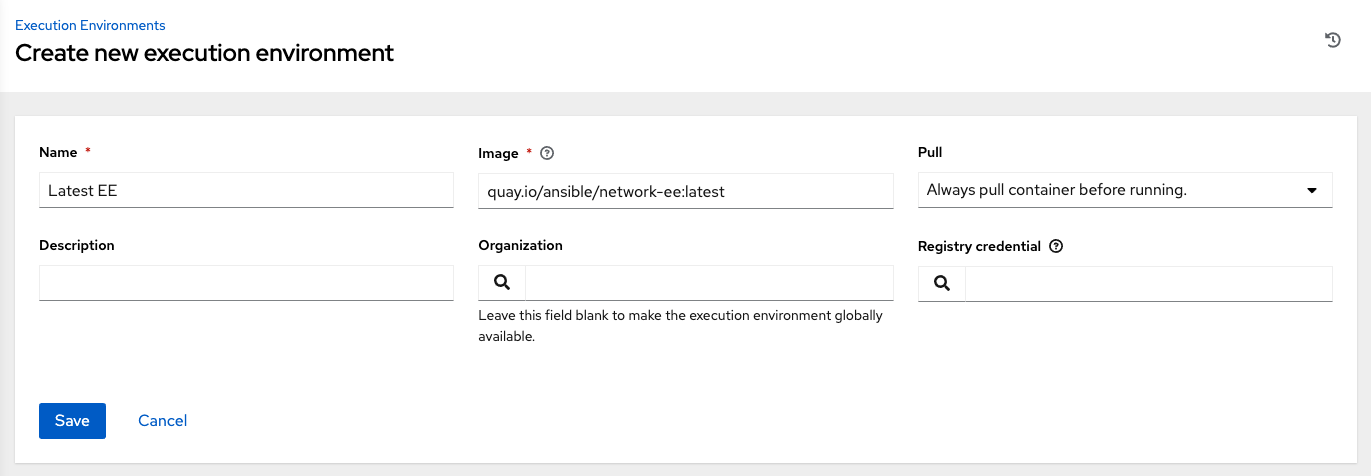
Task: Save the new execution environment
Action: coord(72,421)
